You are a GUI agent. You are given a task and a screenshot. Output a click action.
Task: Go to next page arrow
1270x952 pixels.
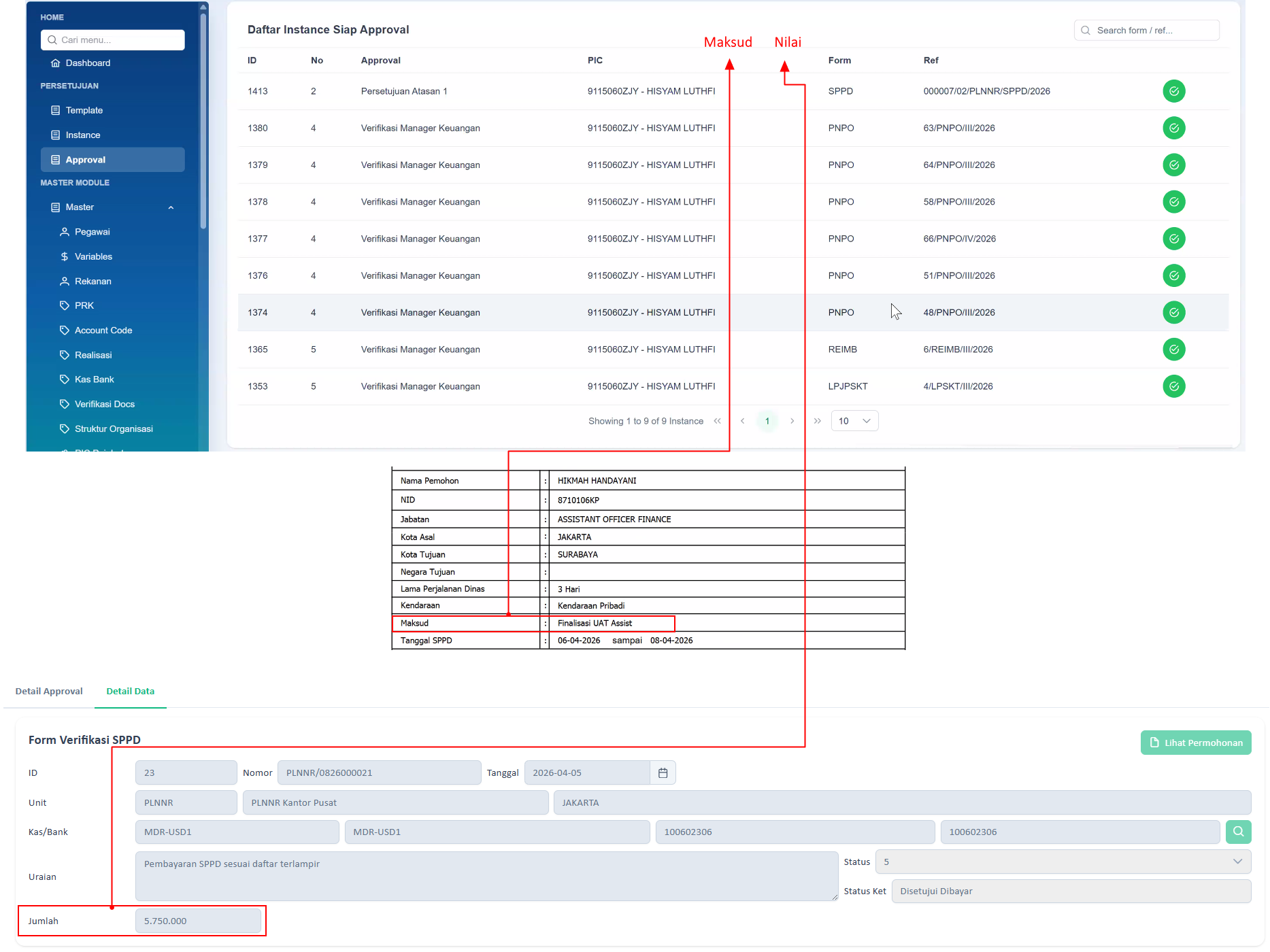click(792, 421)
